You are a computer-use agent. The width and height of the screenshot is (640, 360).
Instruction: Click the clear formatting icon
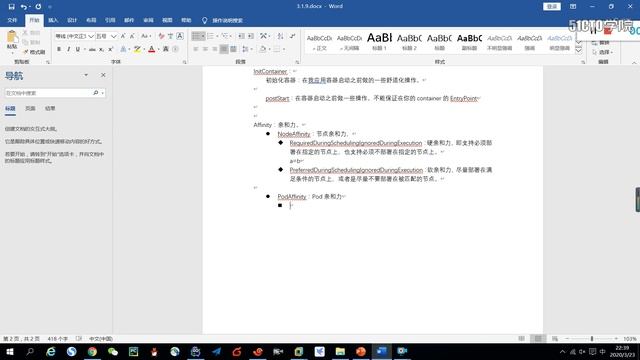[161, 36]
